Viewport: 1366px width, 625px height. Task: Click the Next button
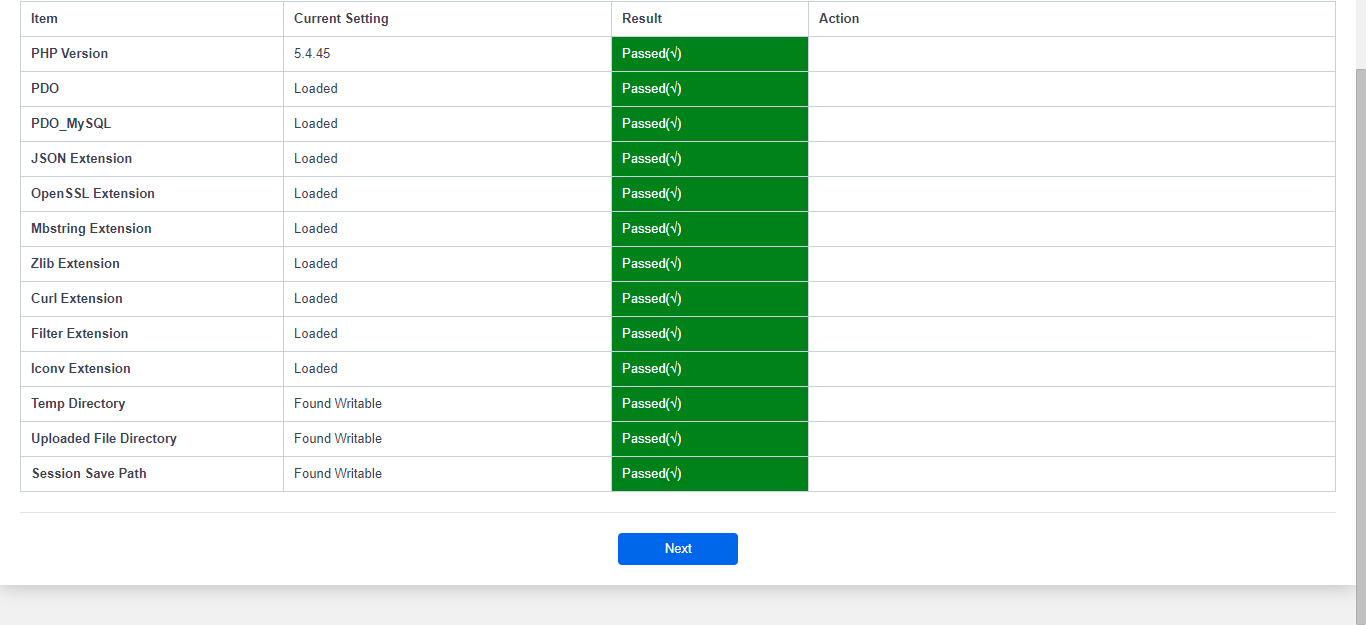click(677, 548)
